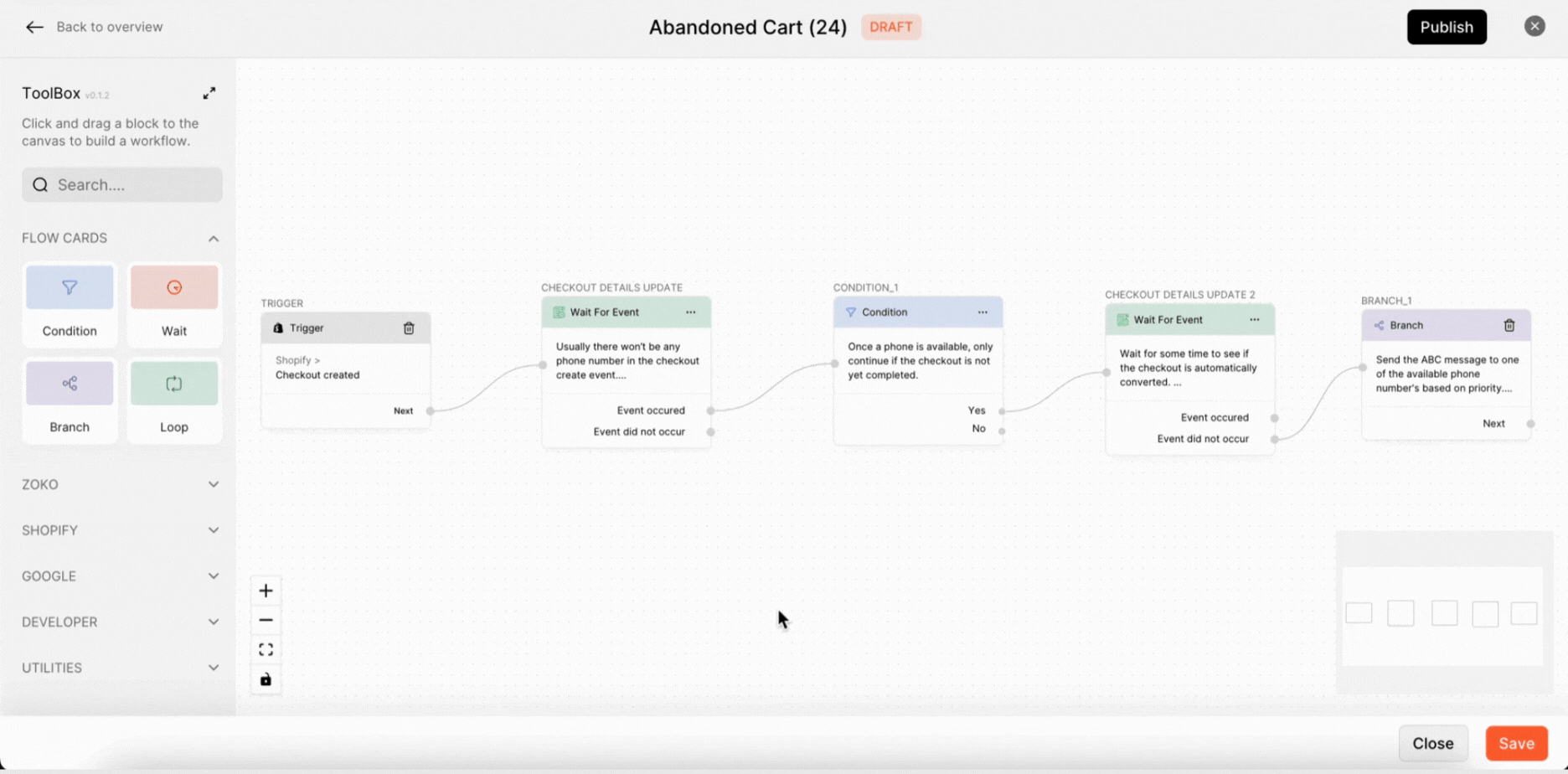Click the Condition node's Yes port

(1002, 410)
